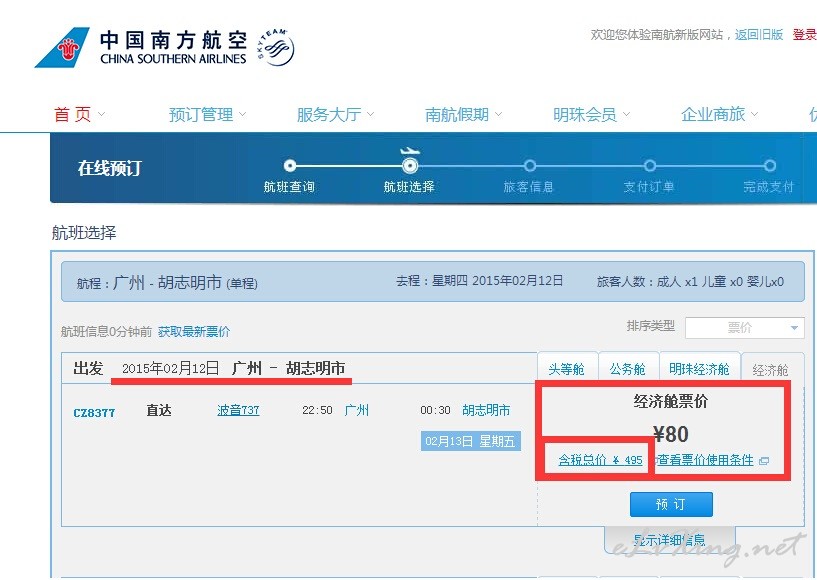The height and width of the screenshot is (580, 817).
Task: Click departure city 广州 link
Action: coord(356,410)
